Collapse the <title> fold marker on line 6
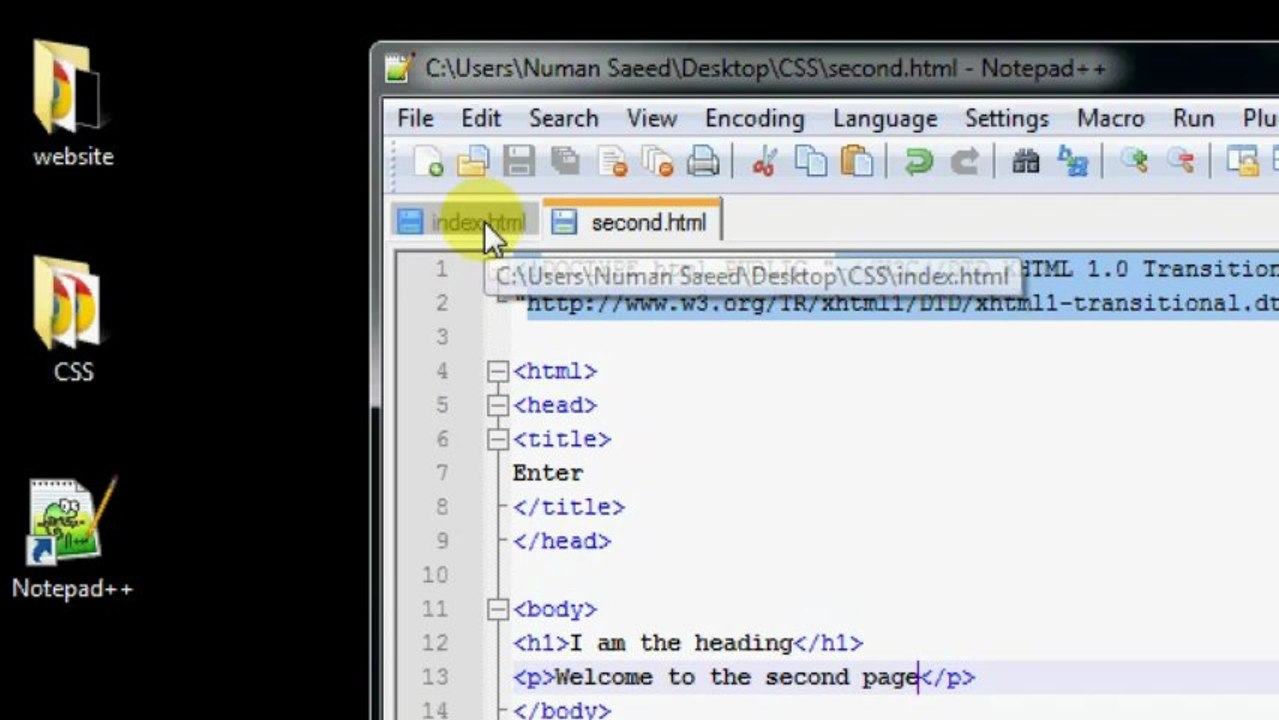This screenshot has height=720, width=1279. tap(498, 439)
